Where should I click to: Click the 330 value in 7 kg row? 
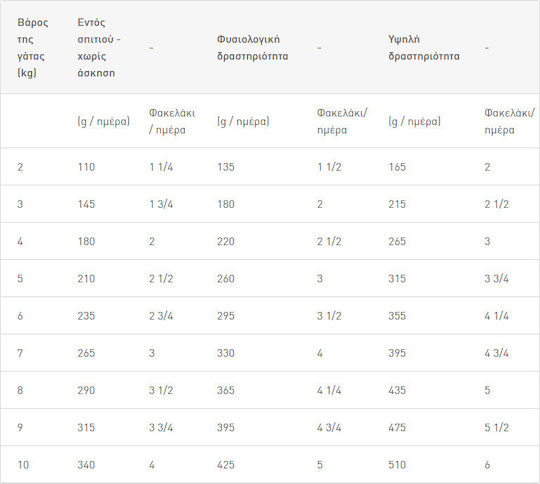(226, 353)
